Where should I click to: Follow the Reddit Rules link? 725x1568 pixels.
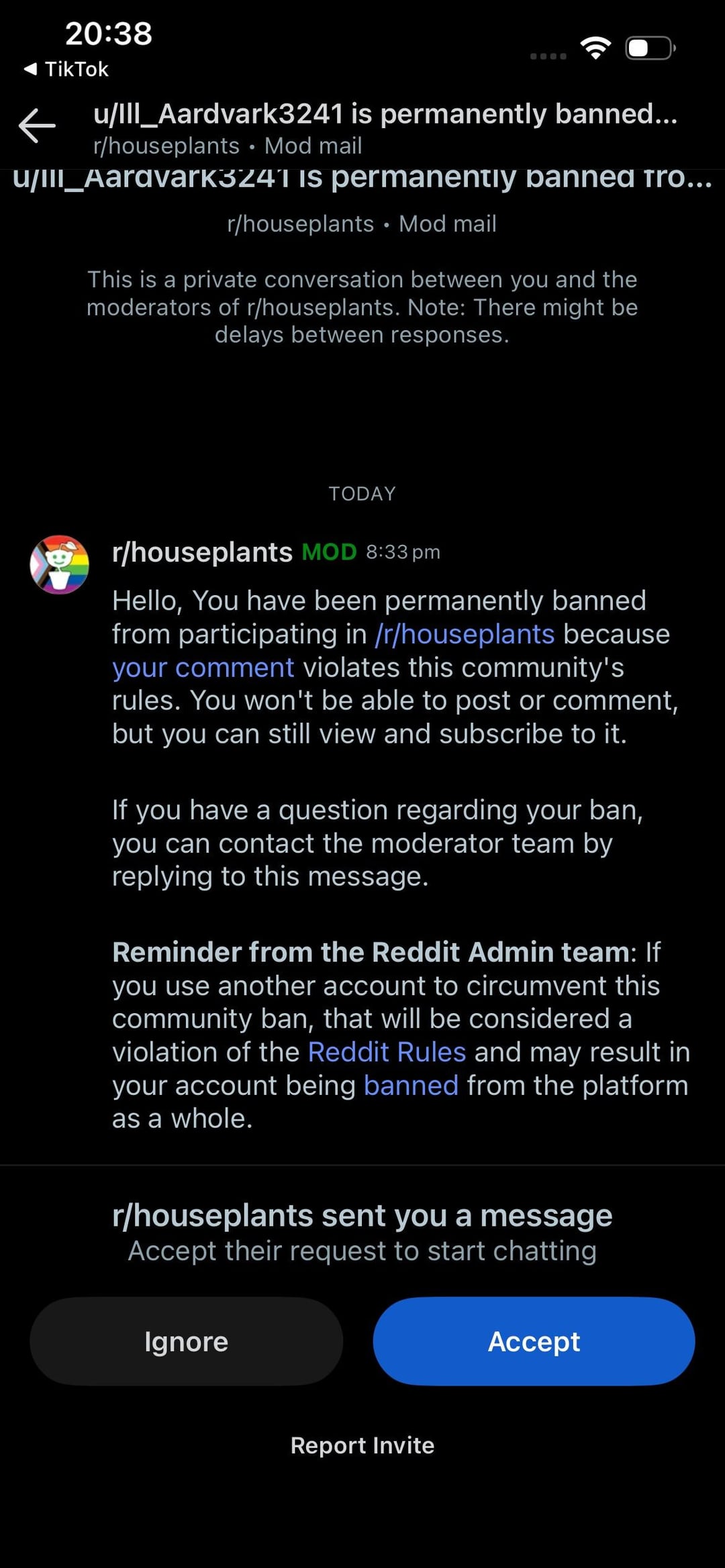tap(387, 1052)
